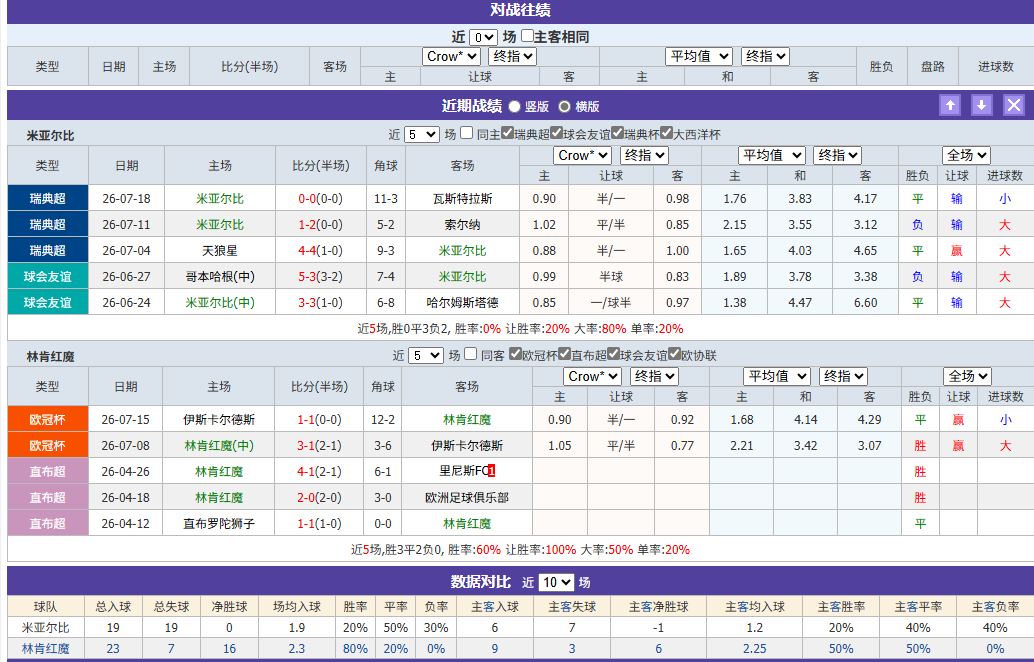Viewport: 1034px width, 662px height.
Task: Close the 近期战绩 section with X icon
Action: tap(1014, 105)
